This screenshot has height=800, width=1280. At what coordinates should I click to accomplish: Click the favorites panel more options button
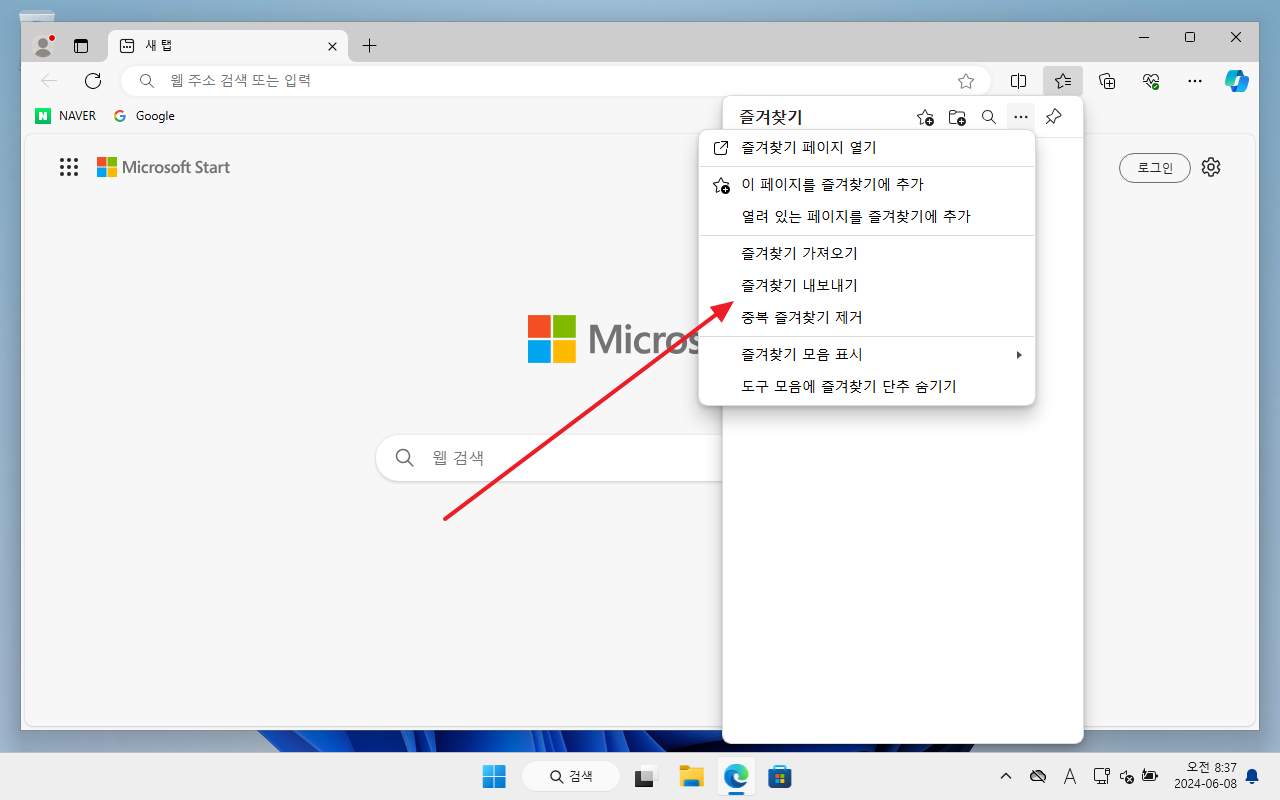(1021, 117)
